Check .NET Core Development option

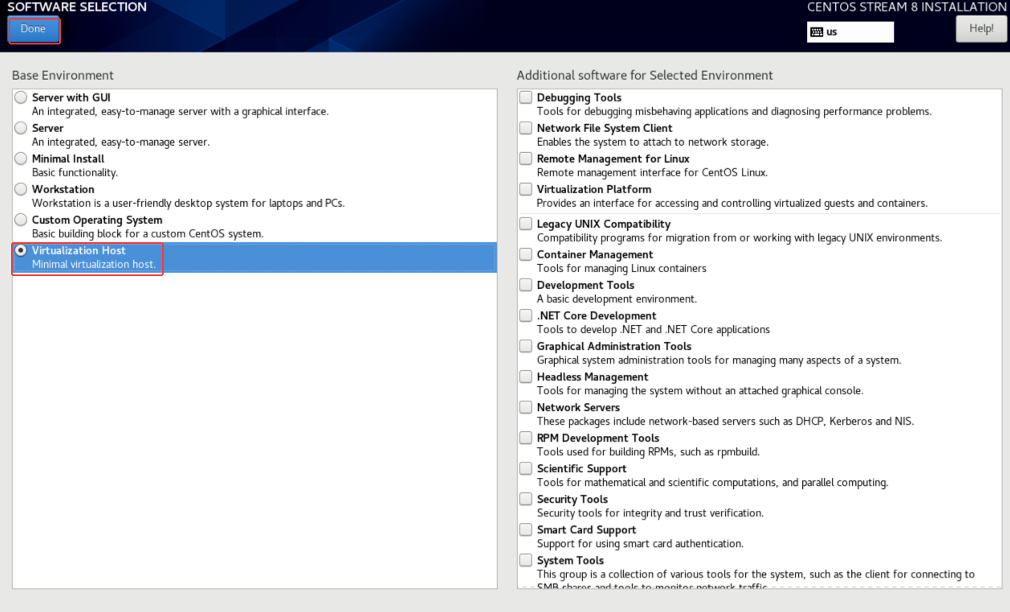tap(526, 316)
